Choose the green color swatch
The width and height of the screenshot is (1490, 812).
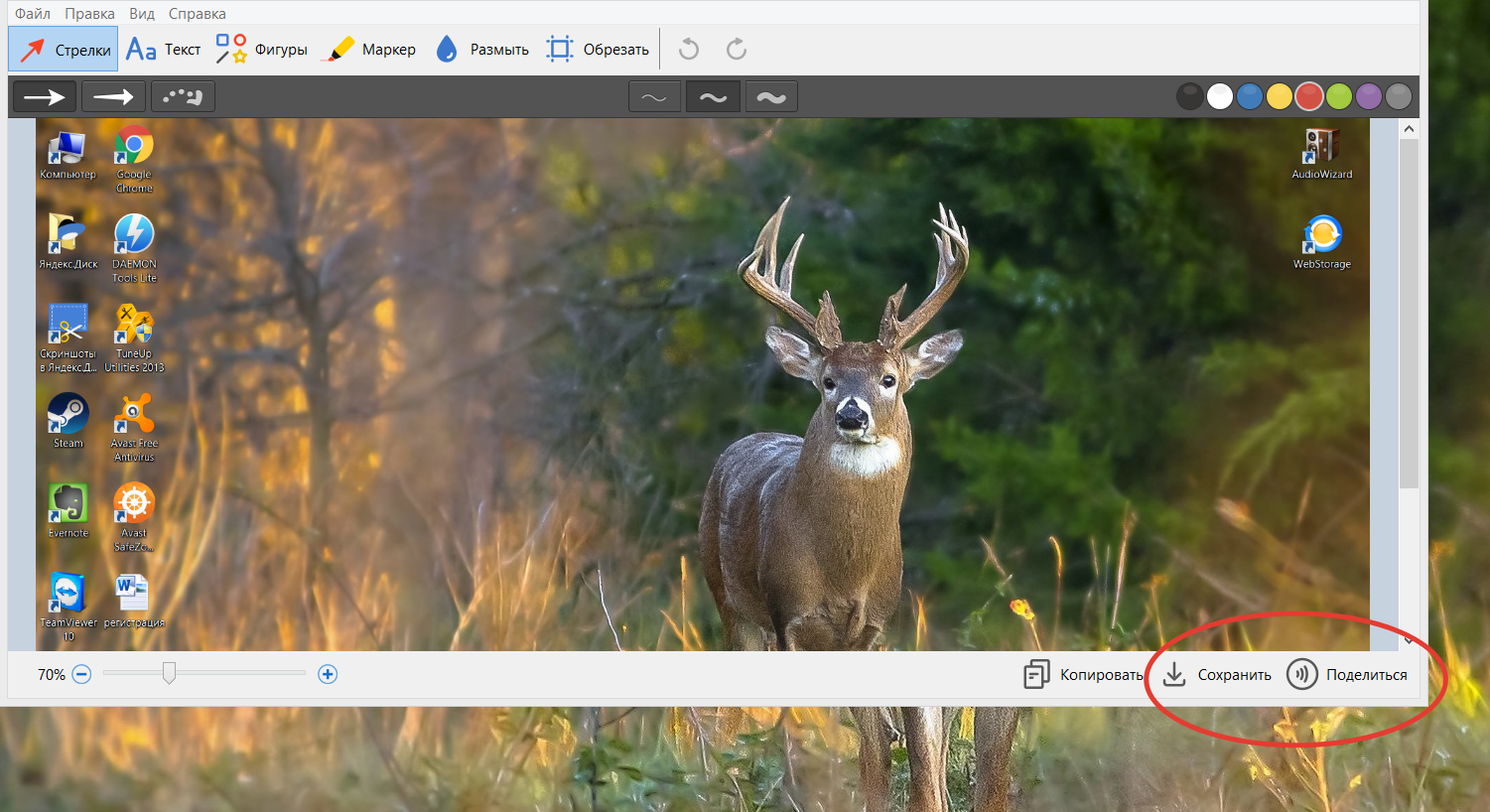tap(1339, 96)
